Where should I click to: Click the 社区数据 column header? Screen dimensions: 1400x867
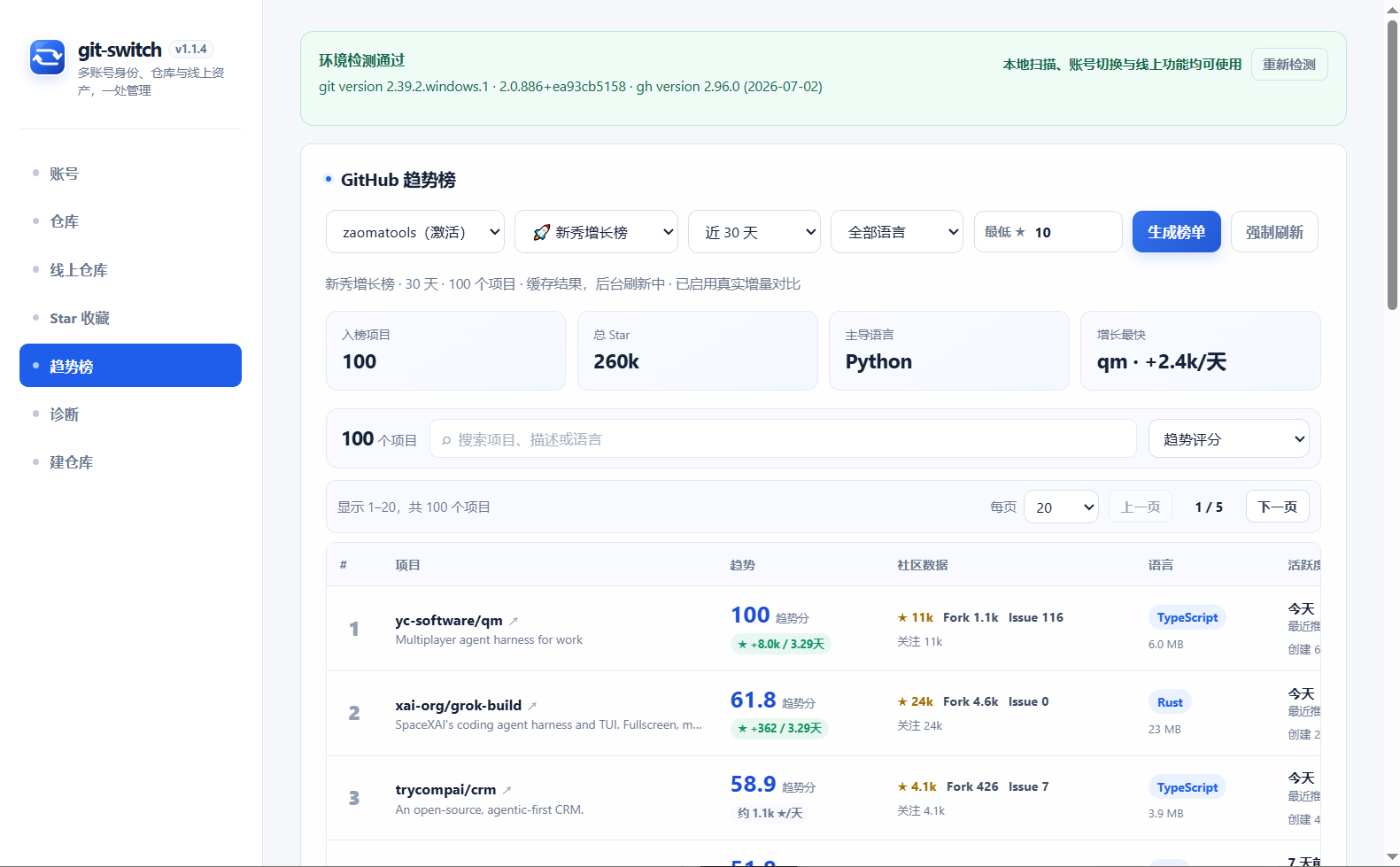(x=922, y=565)
